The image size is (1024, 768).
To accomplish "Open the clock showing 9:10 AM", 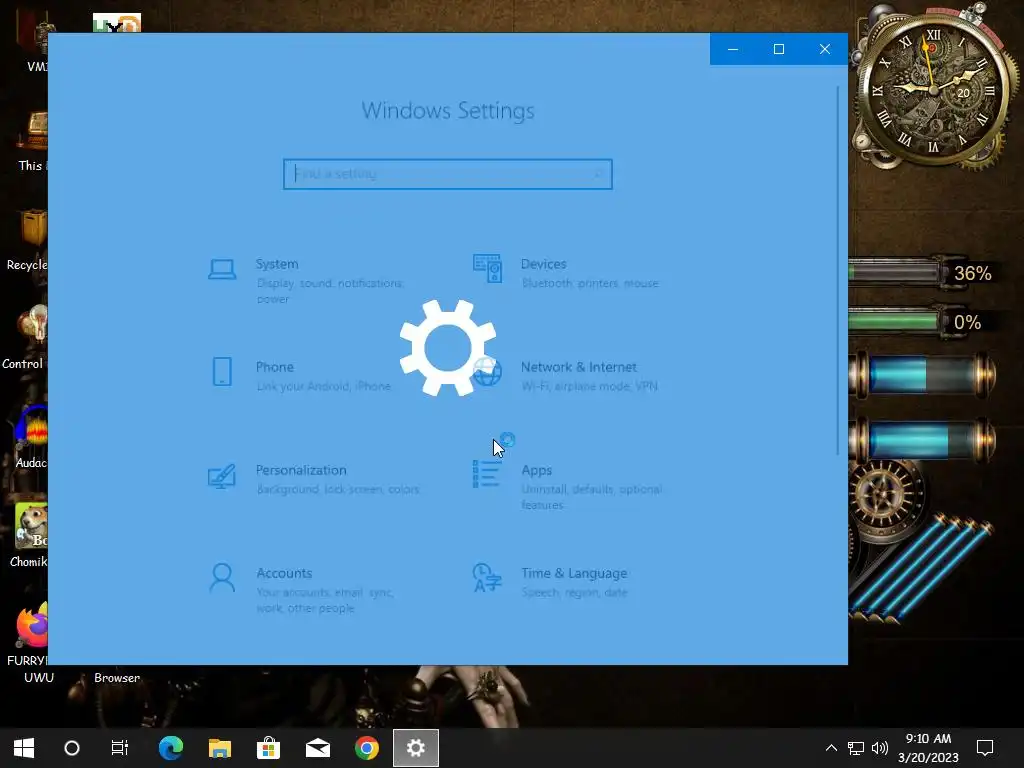I will 928,748.
